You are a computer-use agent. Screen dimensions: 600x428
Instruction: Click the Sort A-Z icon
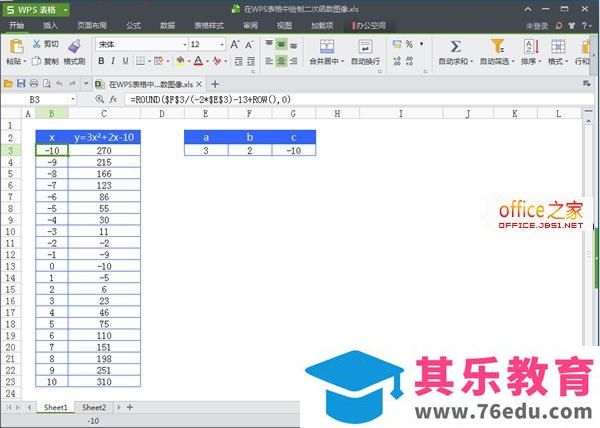(x=531, y=47)
